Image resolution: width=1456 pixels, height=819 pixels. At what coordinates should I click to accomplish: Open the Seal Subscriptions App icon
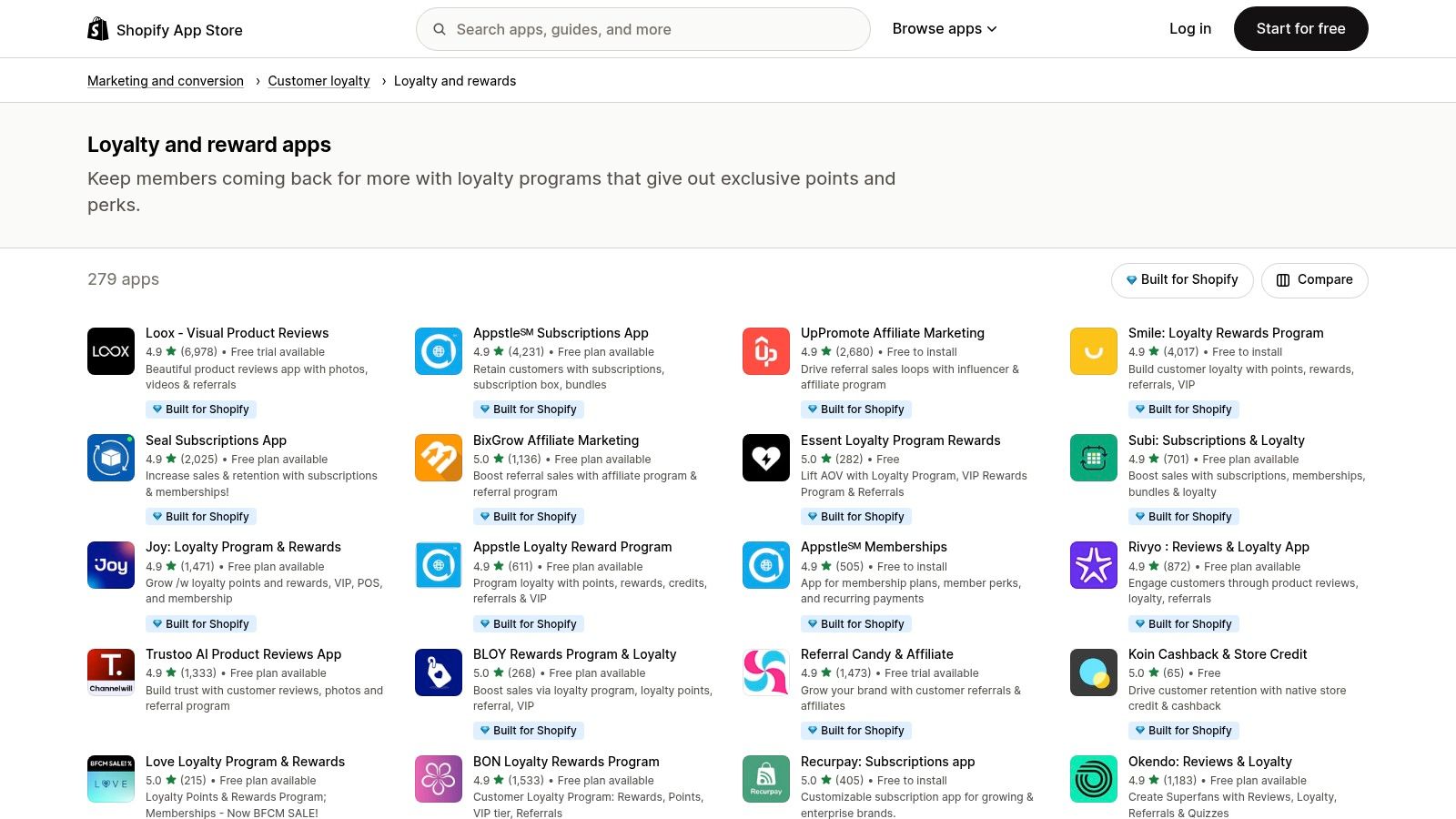[111, 458]
